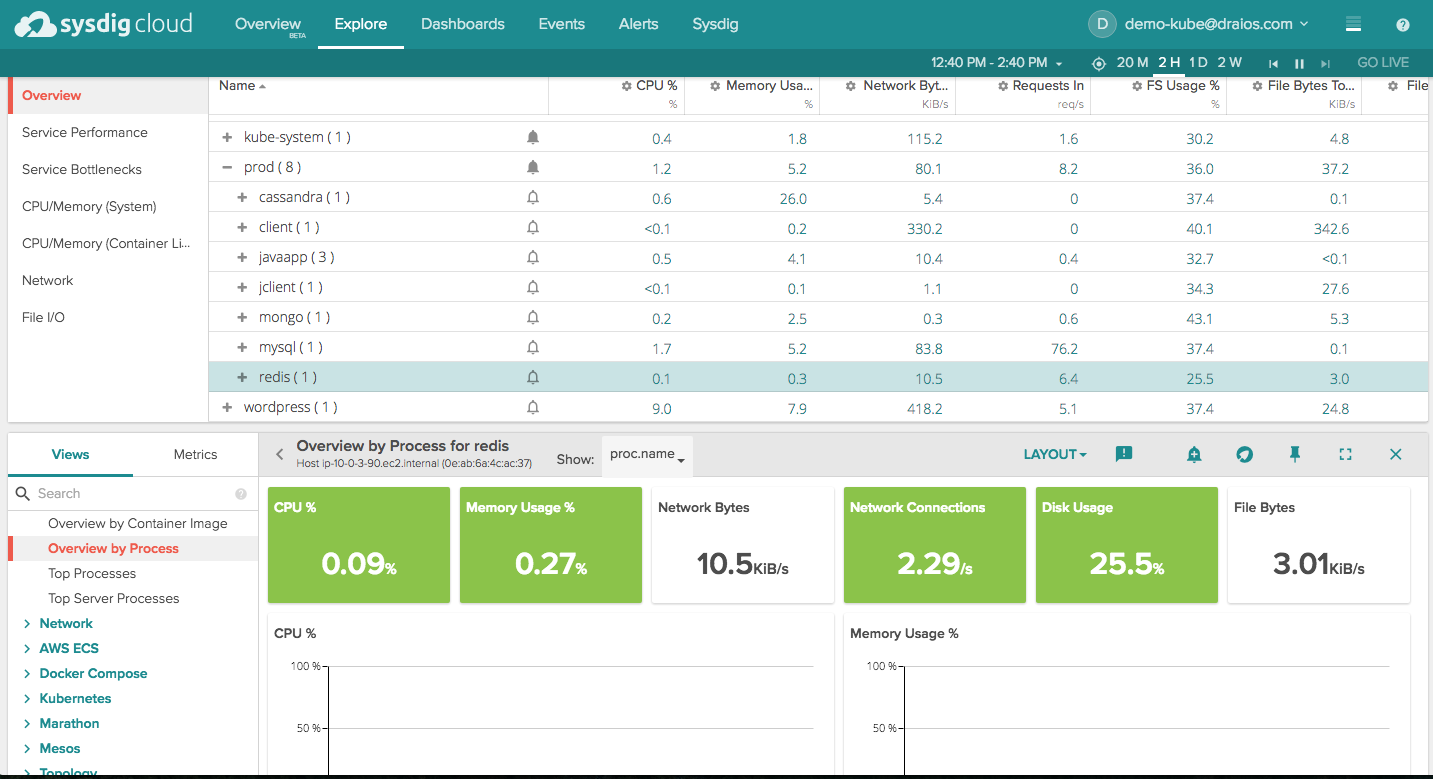Sort the table by Name column
Screen dimensions: 1433x779
242,86
